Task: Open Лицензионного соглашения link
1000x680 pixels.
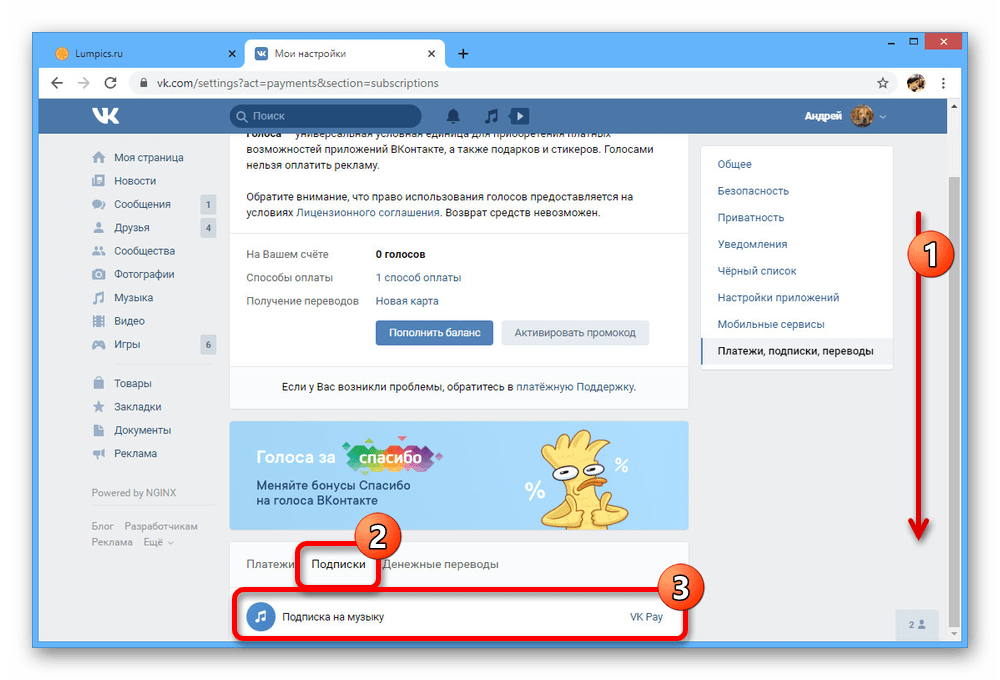Action: 368,212
